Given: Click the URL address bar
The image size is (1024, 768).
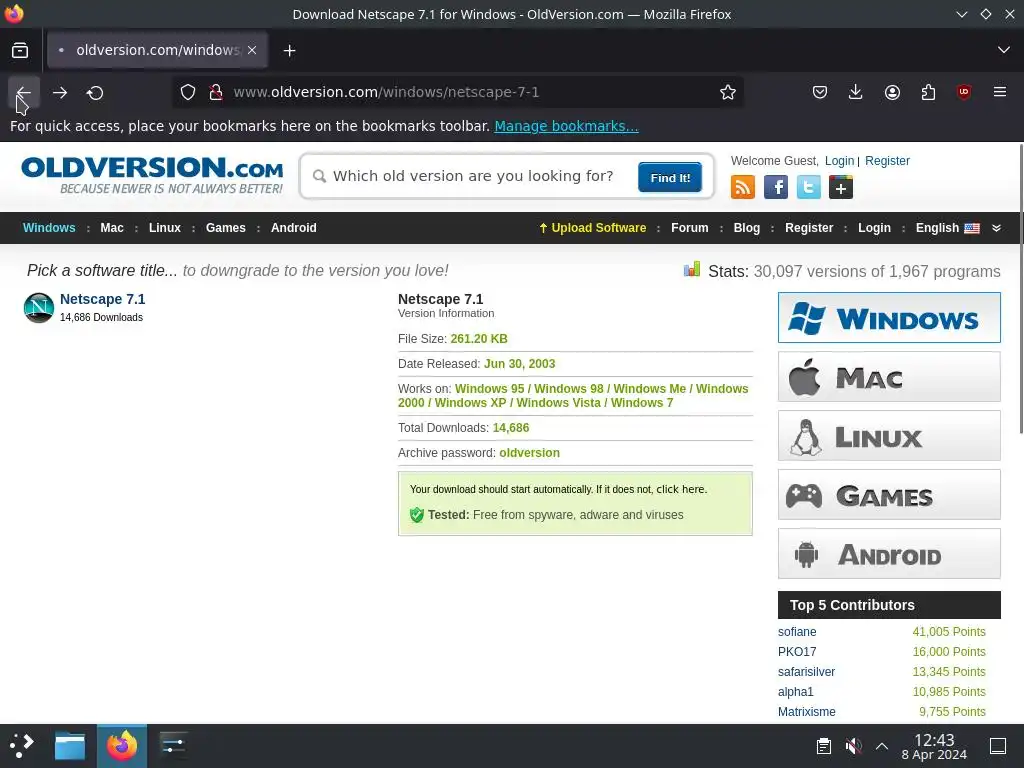Looking at the screenshot, I should click(457, 92).
